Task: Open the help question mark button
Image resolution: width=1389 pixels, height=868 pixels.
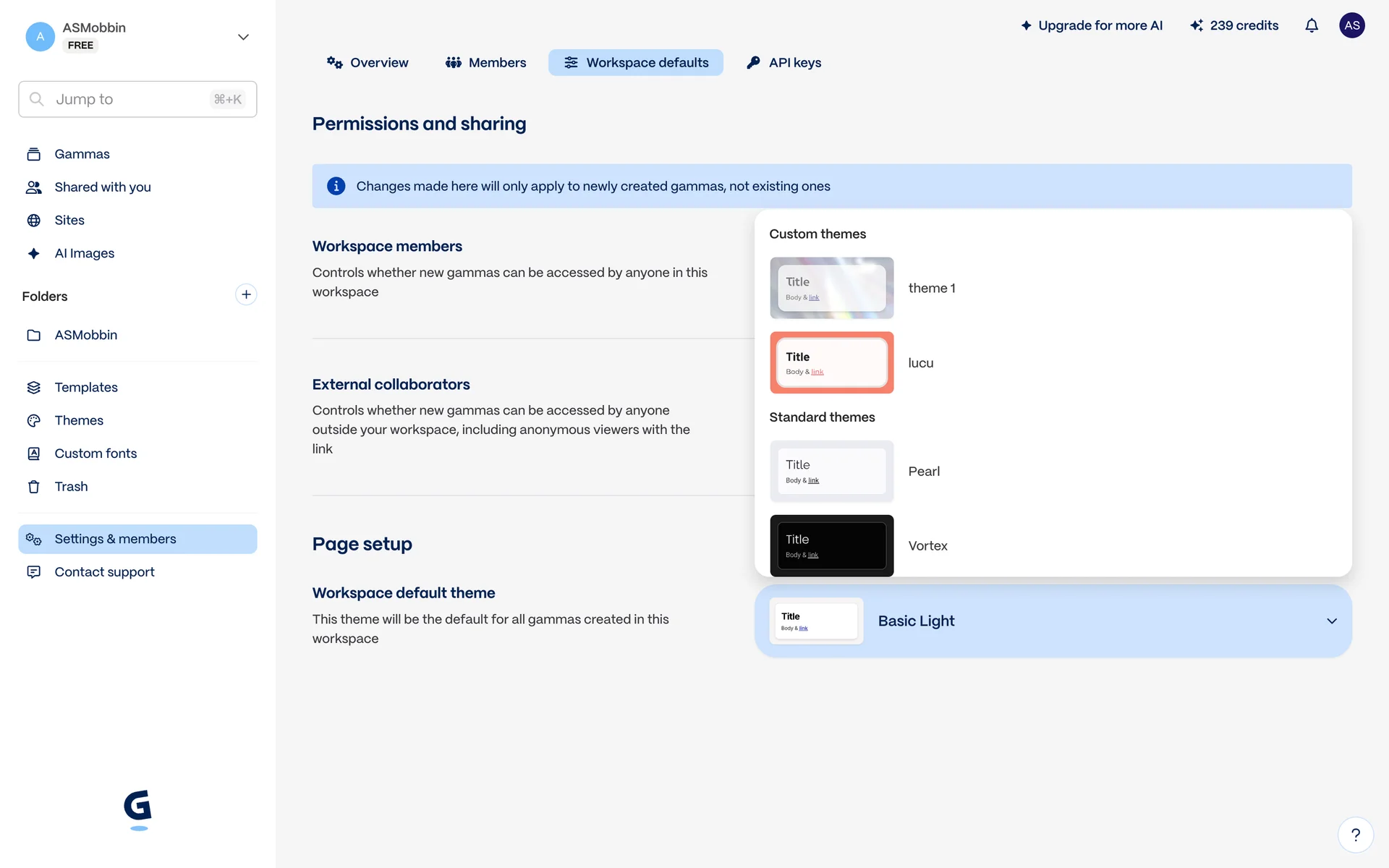Action: [x=1355, y=835]
